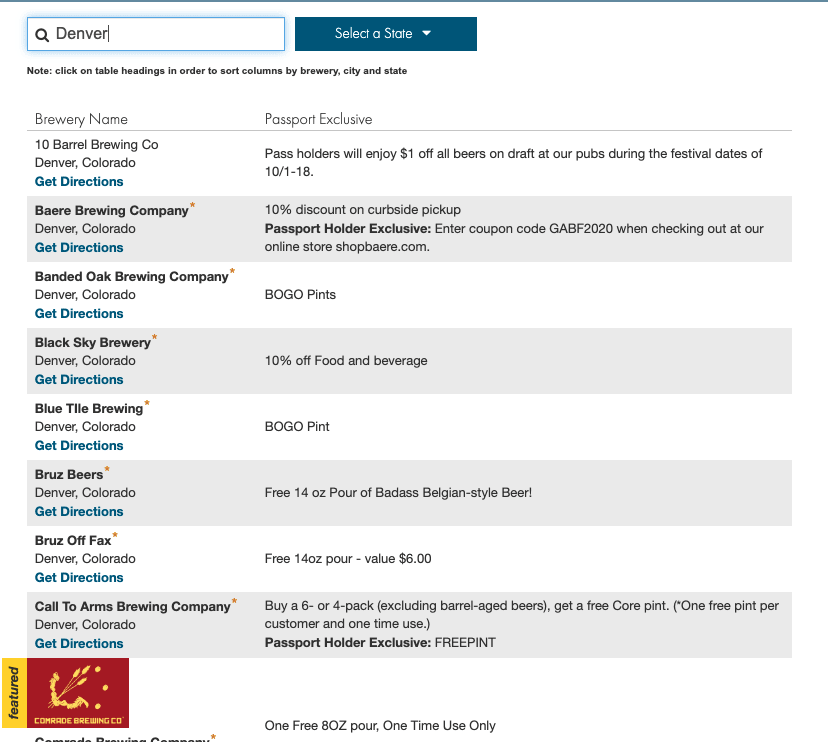Viewport: 828px width, 742px height.
Task: Click the Banded Oak Brewing Company name
Action: [x=131, y=277]
